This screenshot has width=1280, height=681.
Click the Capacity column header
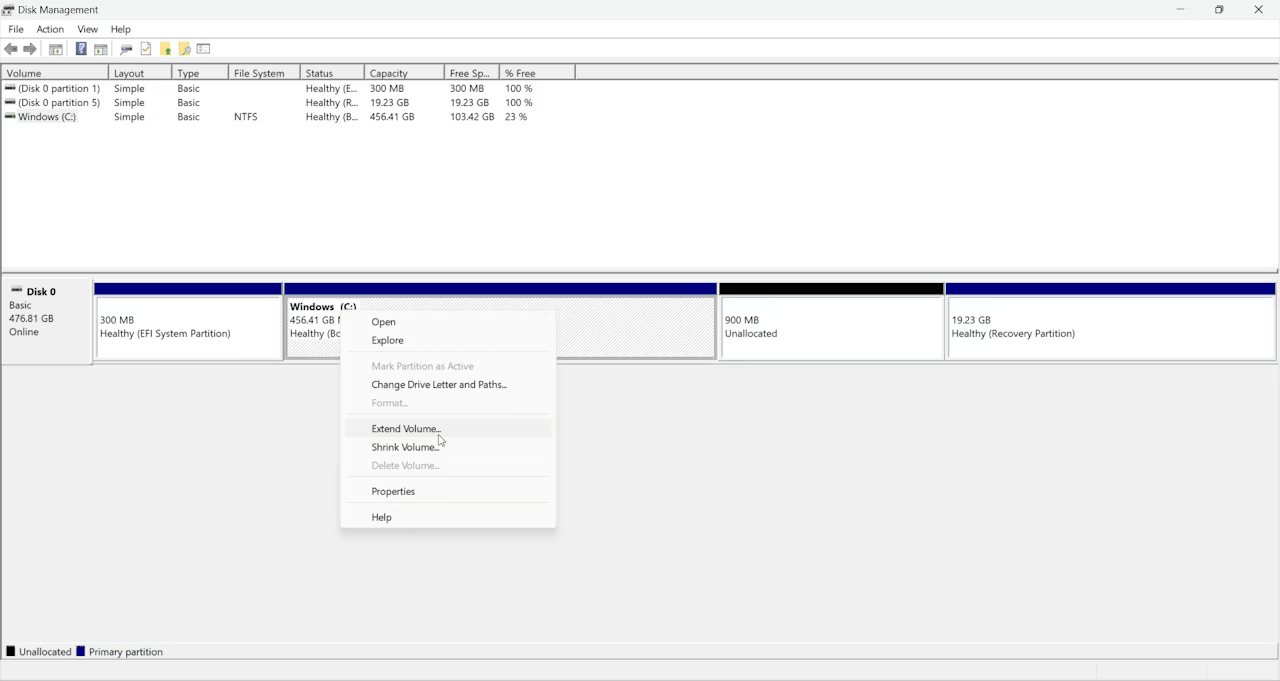coord(389,72)
